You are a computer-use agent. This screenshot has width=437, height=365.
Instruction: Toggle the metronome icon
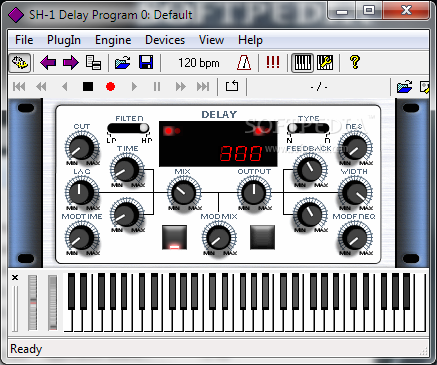(244, 63)
